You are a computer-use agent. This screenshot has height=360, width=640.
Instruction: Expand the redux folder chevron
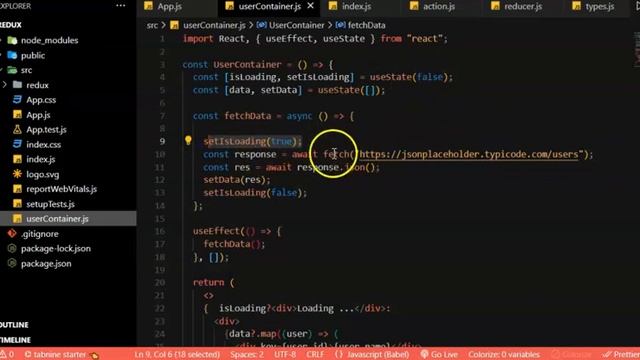pos(4,85)
